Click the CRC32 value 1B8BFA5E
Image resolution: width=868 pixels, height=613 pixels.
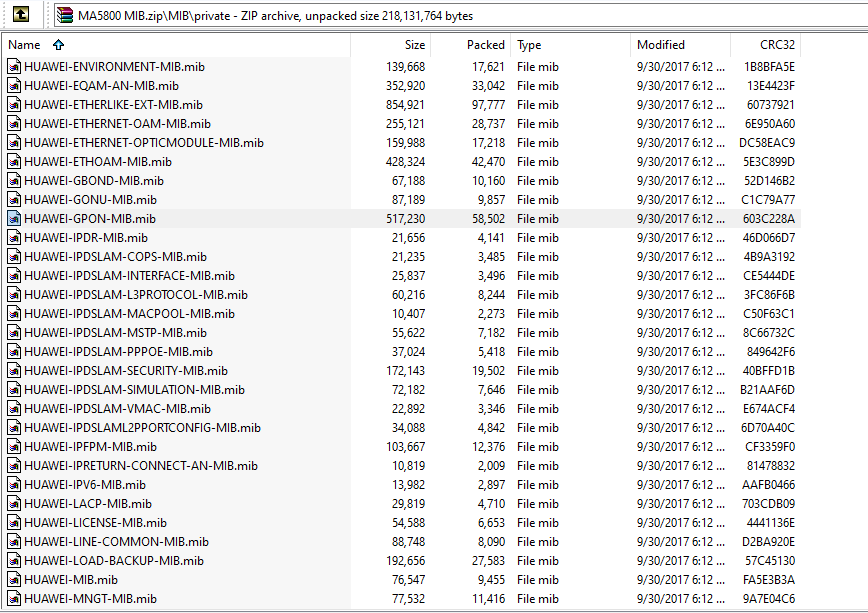click(769, 67)
